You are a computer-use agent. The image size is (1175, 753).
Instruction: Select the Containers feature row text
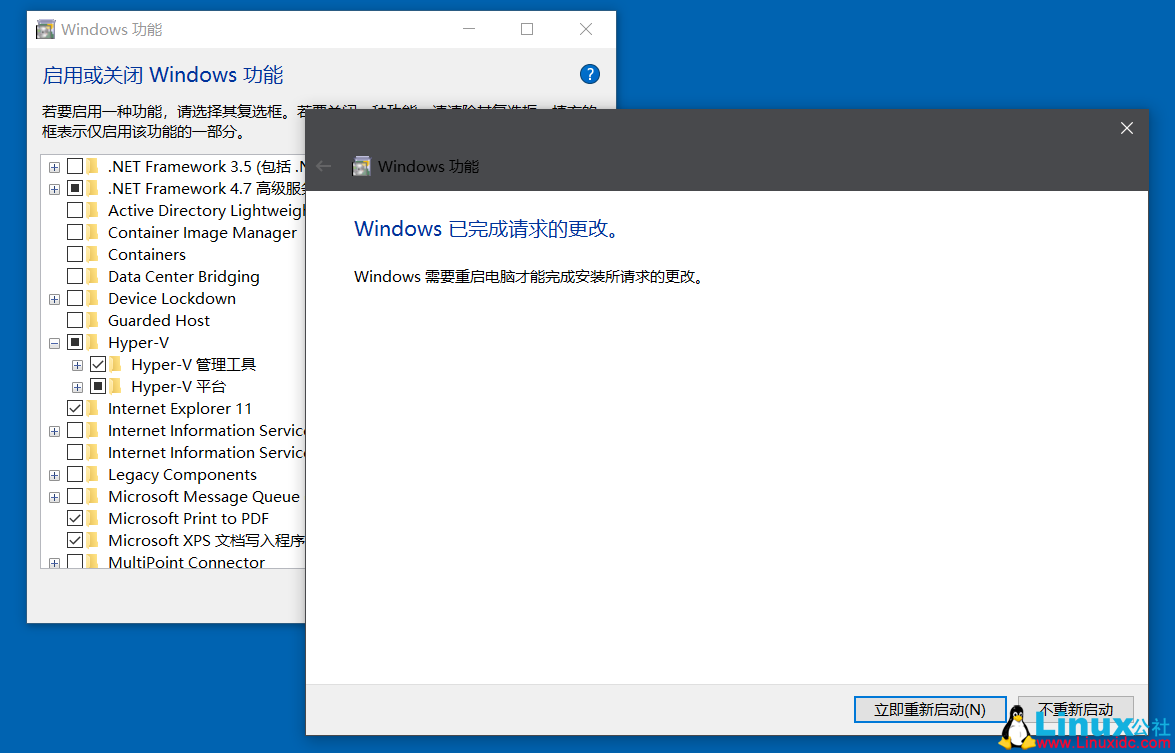(147, 255)
